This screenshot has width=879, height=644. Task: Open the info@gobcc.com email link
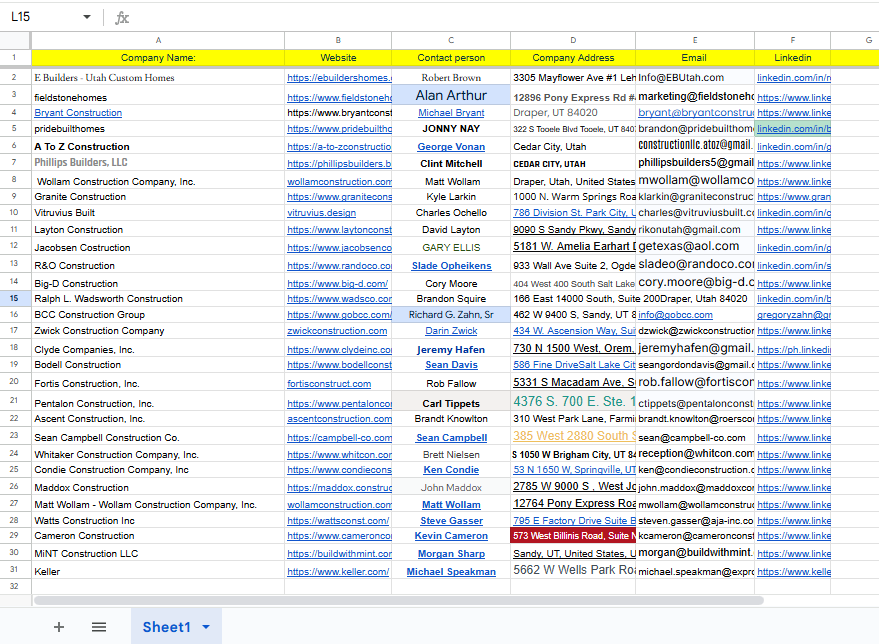point(674,314)
